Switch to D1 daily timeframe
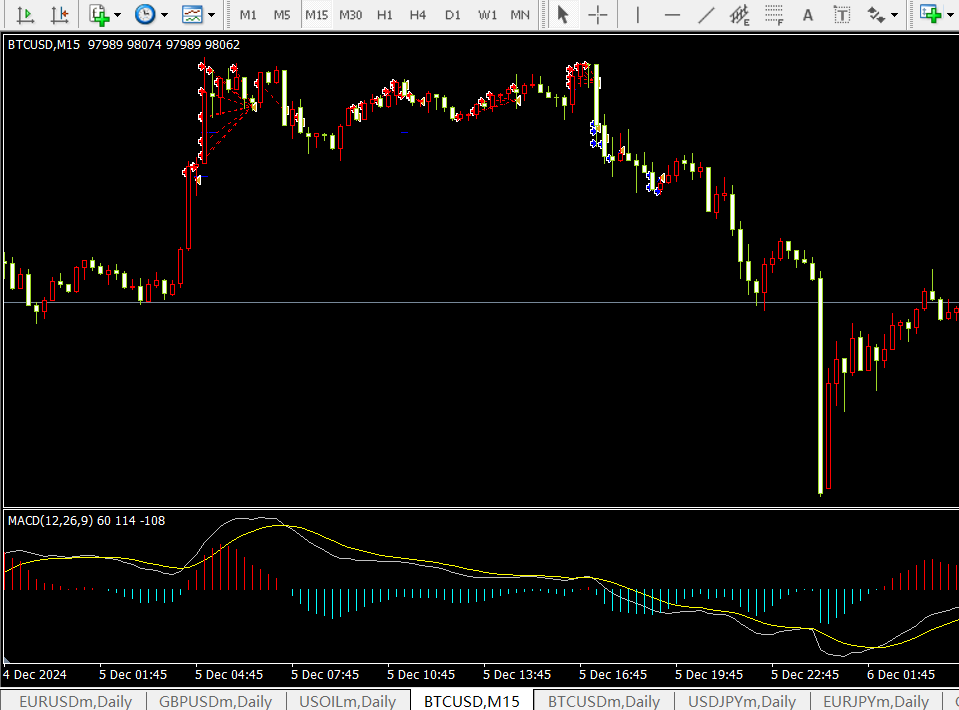Image resolution: width=959 pixels, height=710 pixels. coord(453,15)
